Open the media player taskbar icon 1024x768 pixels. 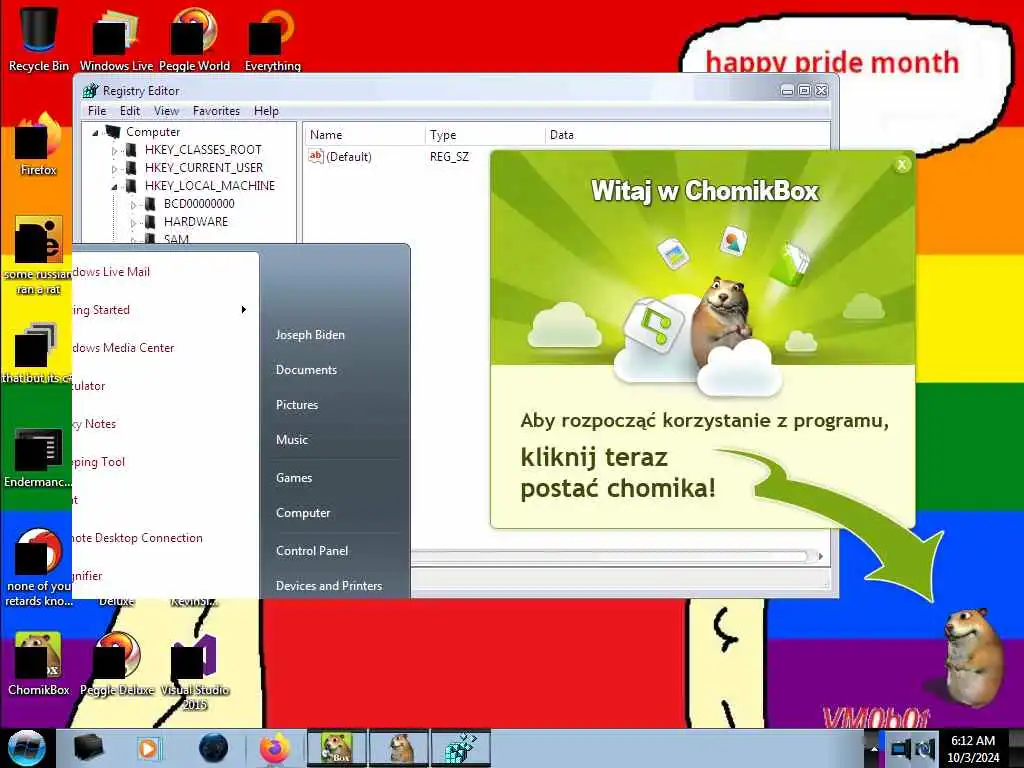[148, 748]
